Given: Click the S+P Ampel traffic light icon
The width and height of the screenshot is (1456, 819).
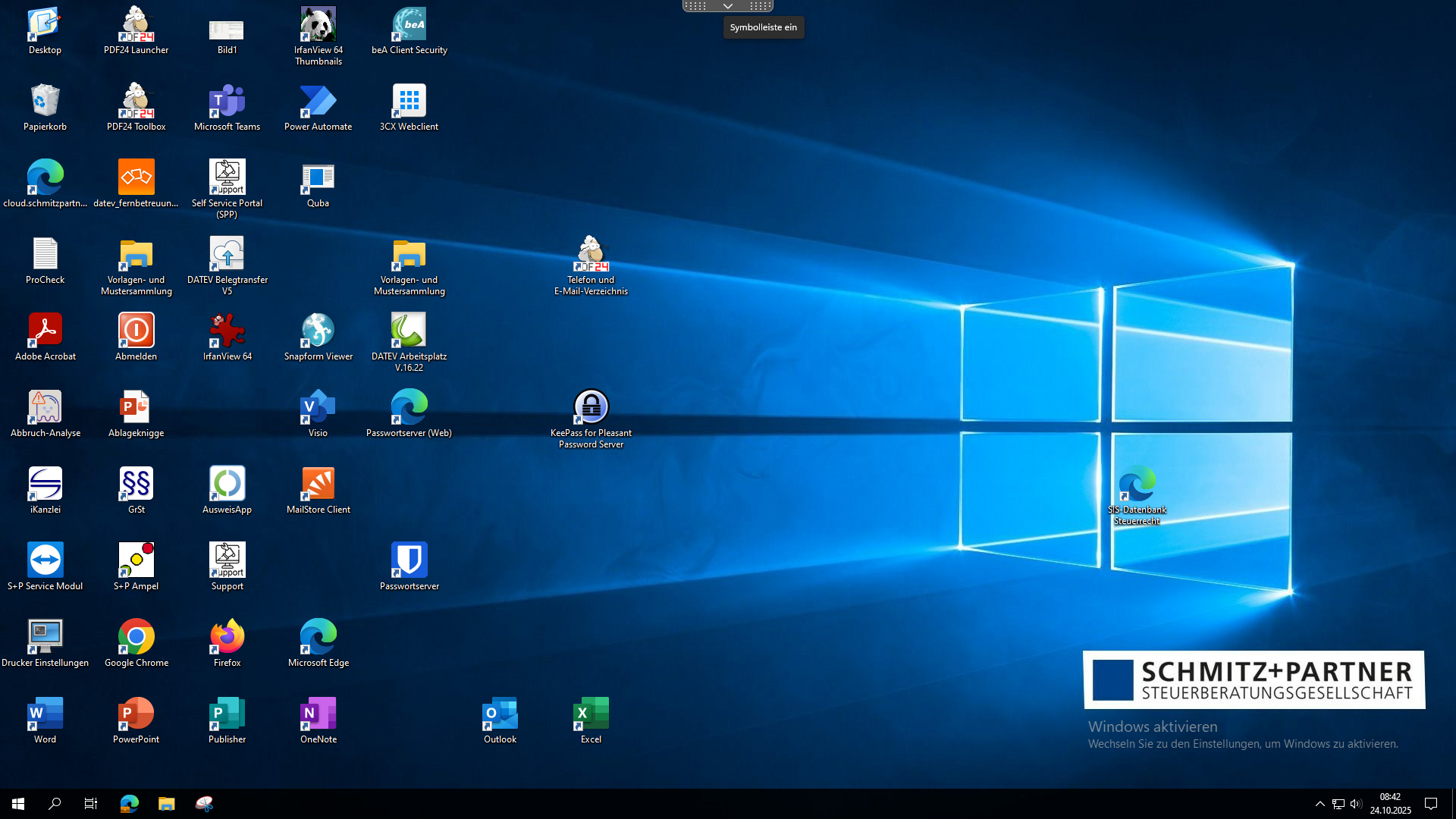Looking at the screenshot, I should pyautogui.click(x=136, y=560).
